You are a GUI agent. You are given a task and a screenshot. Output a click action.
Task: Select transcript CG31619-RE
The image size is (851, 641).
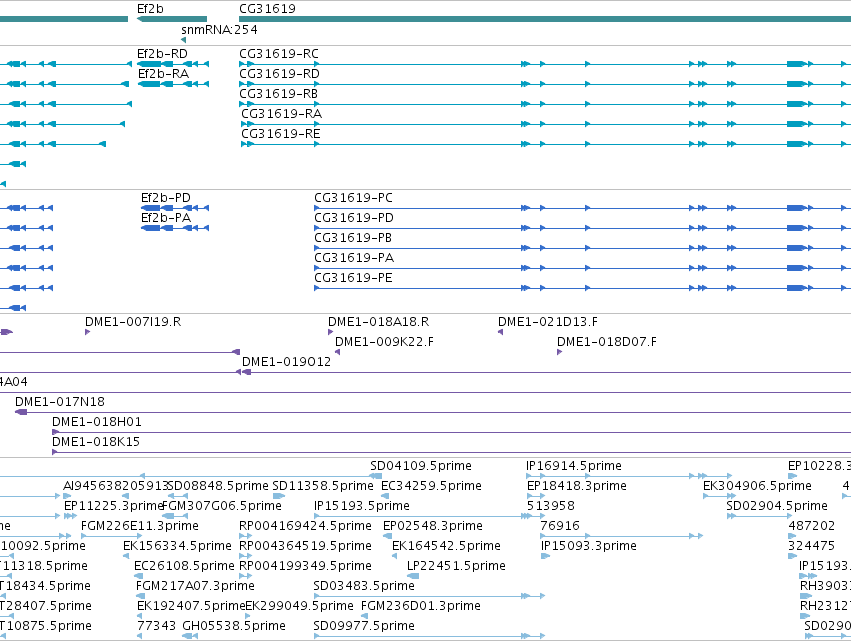(281, 134)
